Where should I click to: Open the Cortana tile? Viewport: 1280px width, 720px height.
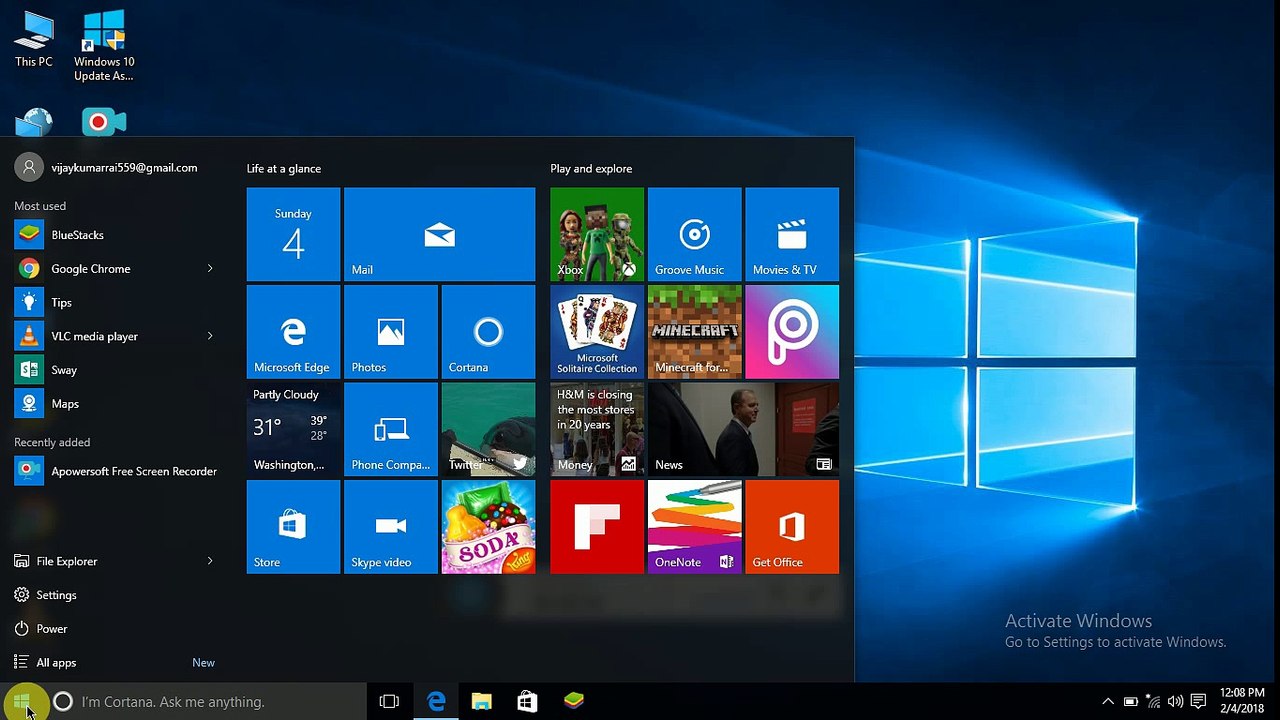[488, 332]
